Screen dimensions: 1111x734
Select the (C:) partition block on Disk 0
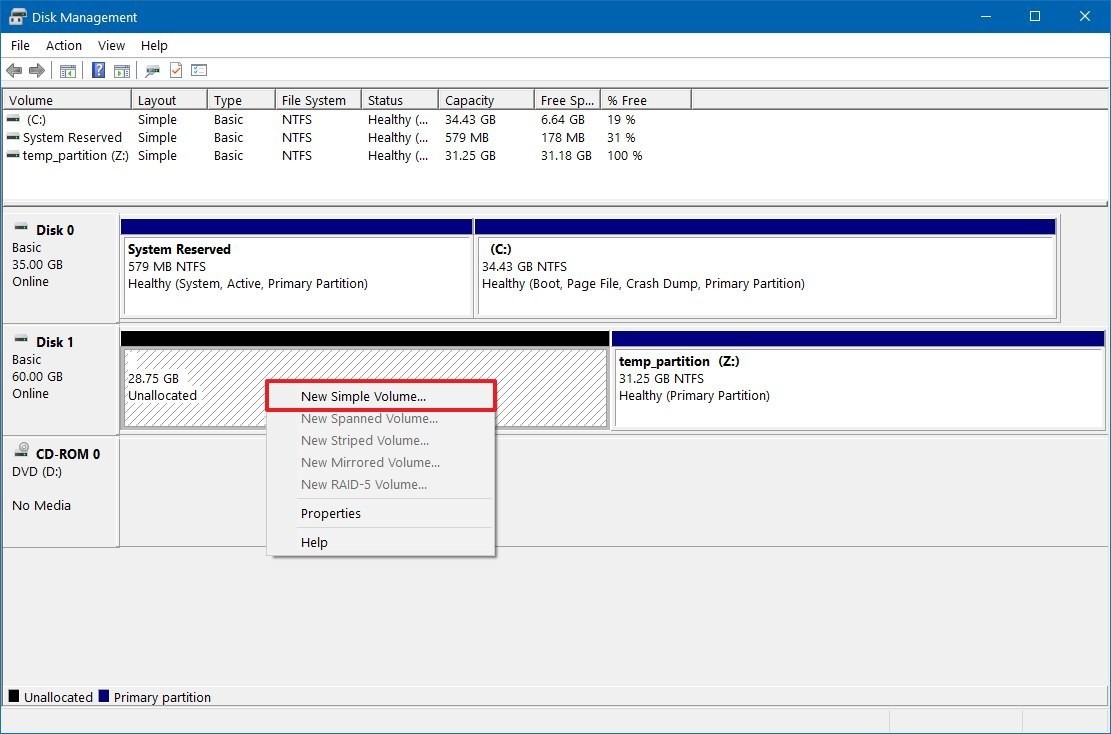tap(765, 275)
